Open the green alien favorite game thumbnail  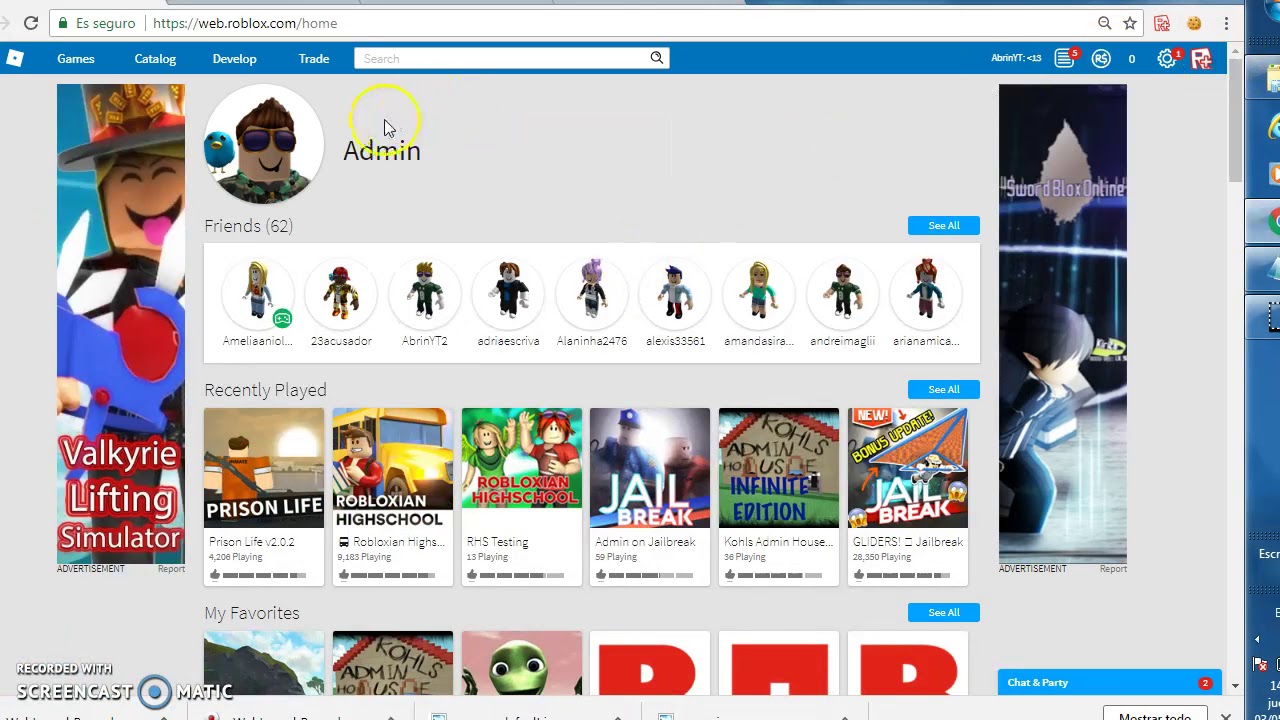[522, 663]
